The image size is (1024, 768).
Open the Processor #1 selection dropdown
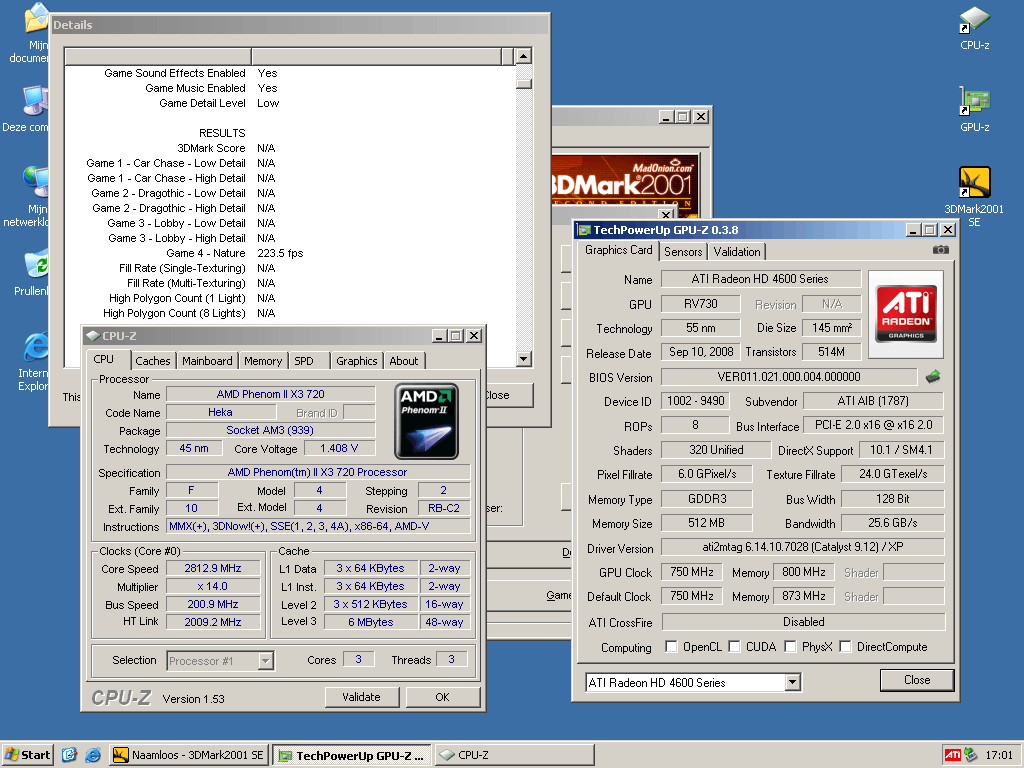[x=265, y=660]
